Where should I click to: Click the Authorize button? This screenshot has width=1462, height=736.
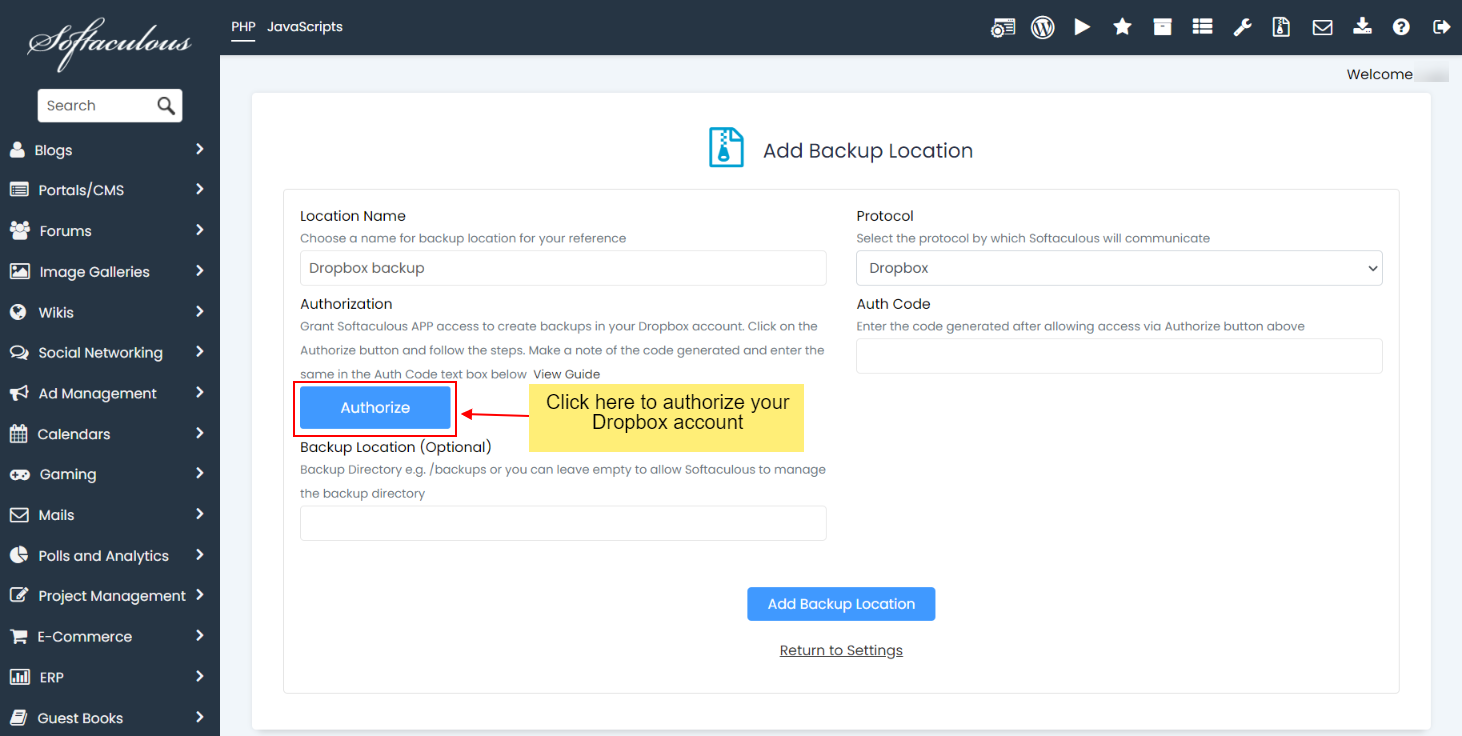click(x=375, y=408)
